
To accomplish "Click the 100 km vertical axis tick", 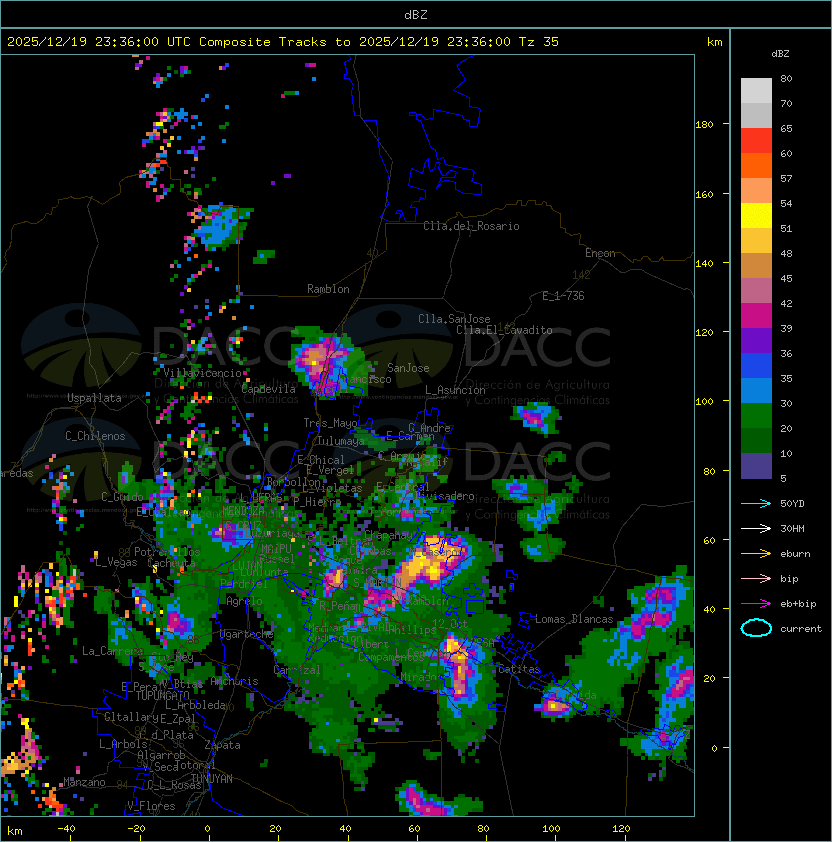I will [704, 402].
